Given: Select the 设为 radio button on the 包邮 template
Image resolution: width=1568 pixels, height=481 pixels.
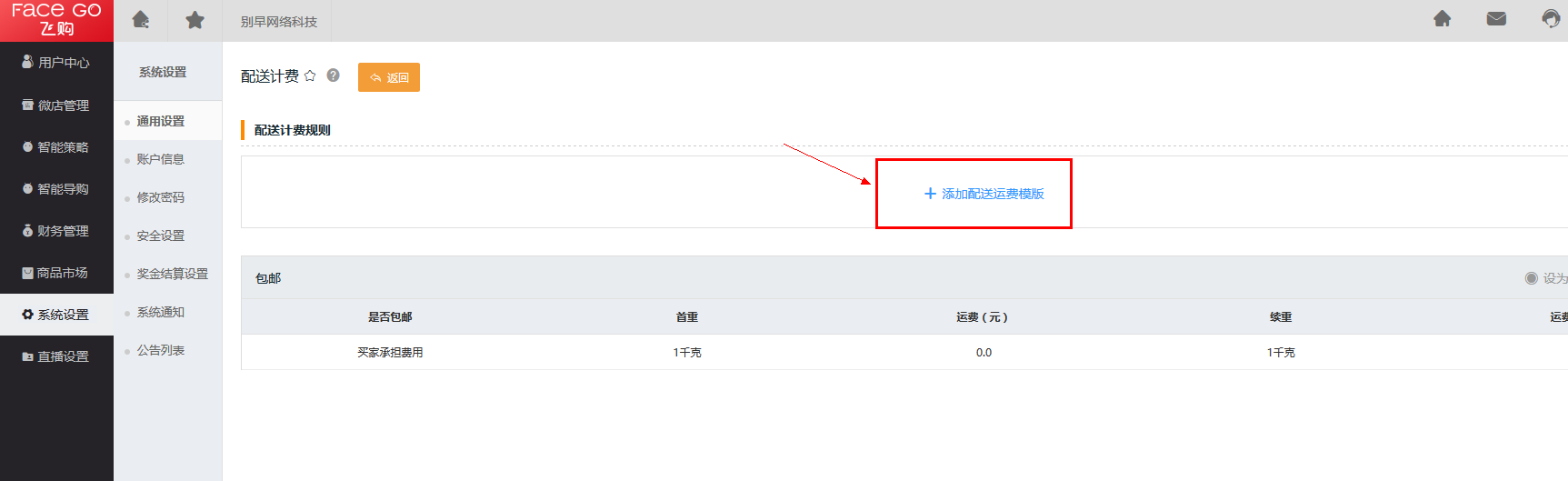Looking at the screenshot, I should click(x=1532, y=278).
